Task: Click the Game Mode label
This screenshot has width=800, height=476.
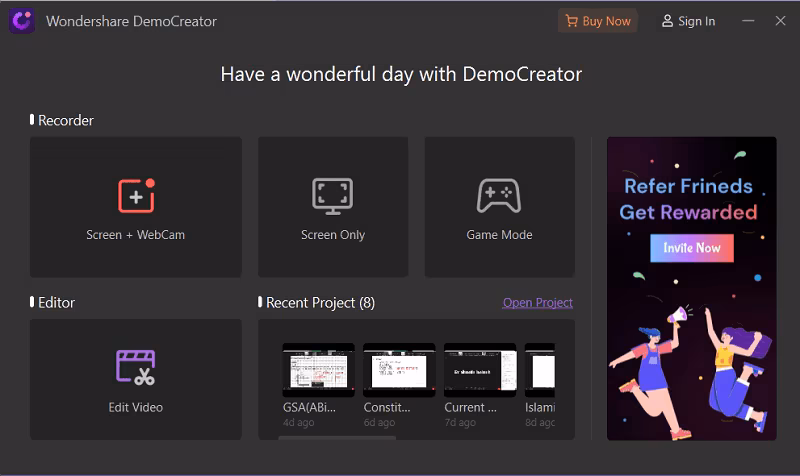Action: coord(499,235)
